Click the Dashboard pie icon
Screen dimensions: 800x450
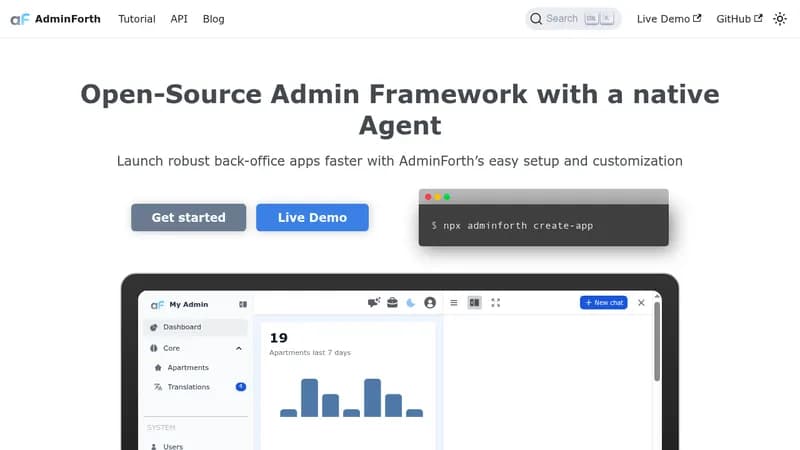click(154, 327)
